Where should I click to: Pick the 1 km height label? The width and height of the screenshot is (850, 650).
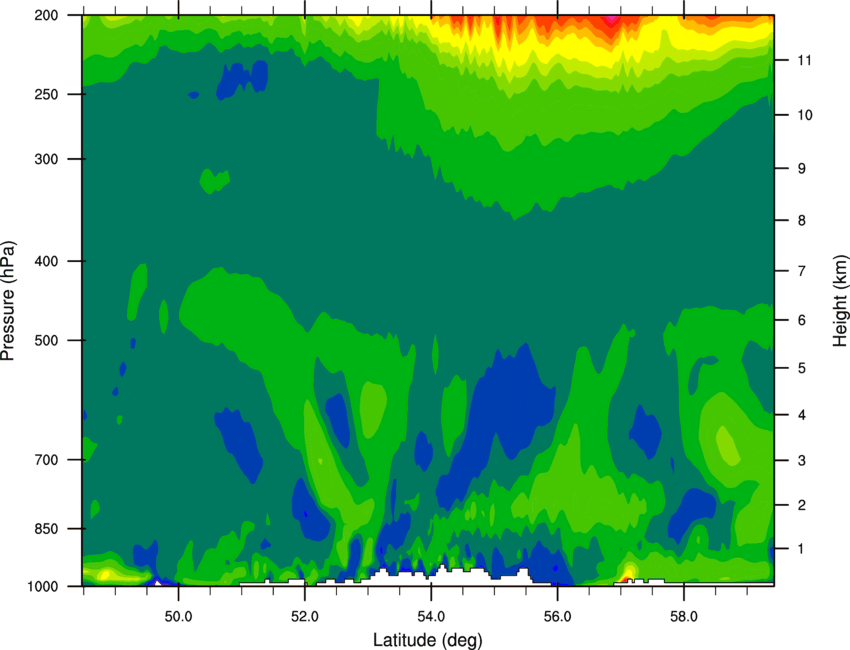801,549
